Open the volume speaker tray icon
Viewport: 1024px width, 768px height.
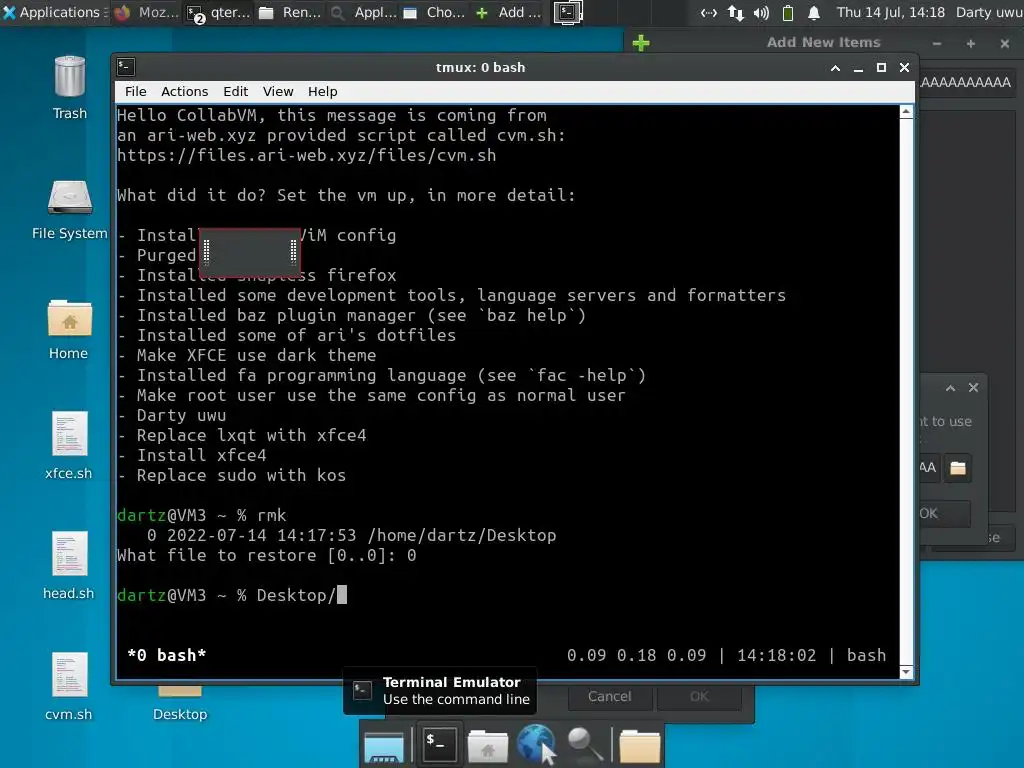761,12
